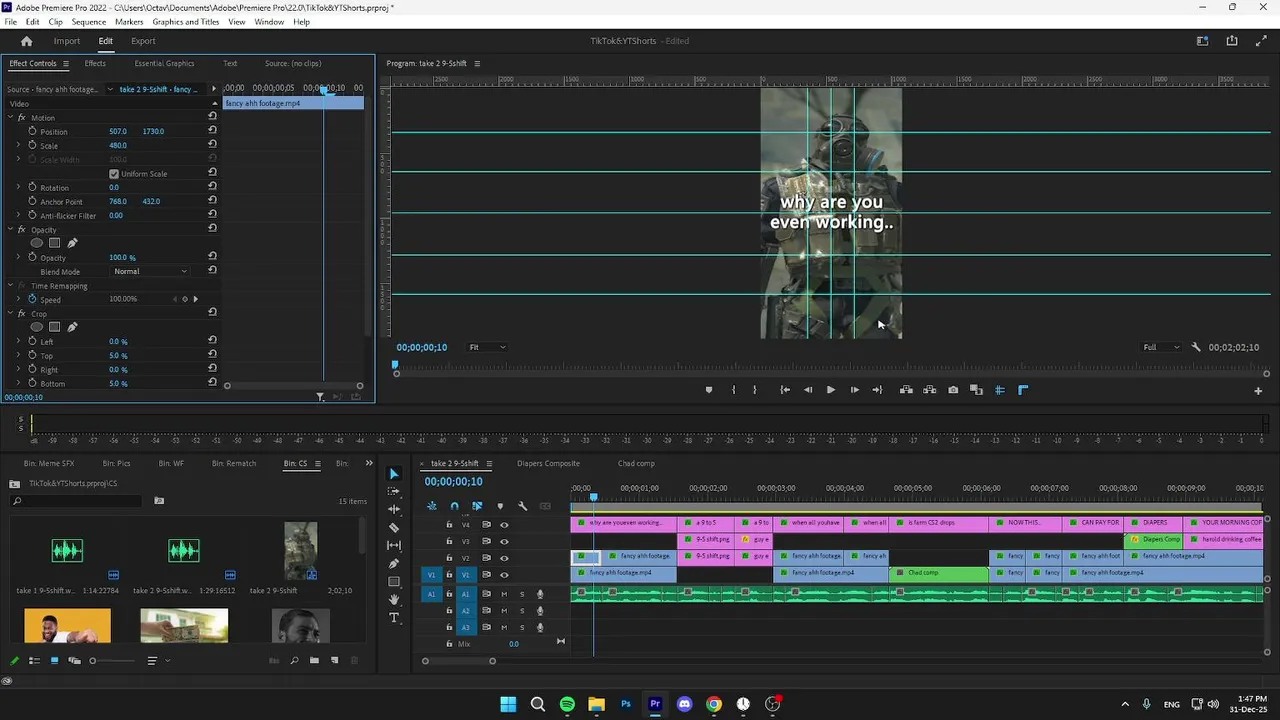Screen dimensions: 1280x720
Task: Hide track V4 using its eye icon
Action: pos(504,525)
